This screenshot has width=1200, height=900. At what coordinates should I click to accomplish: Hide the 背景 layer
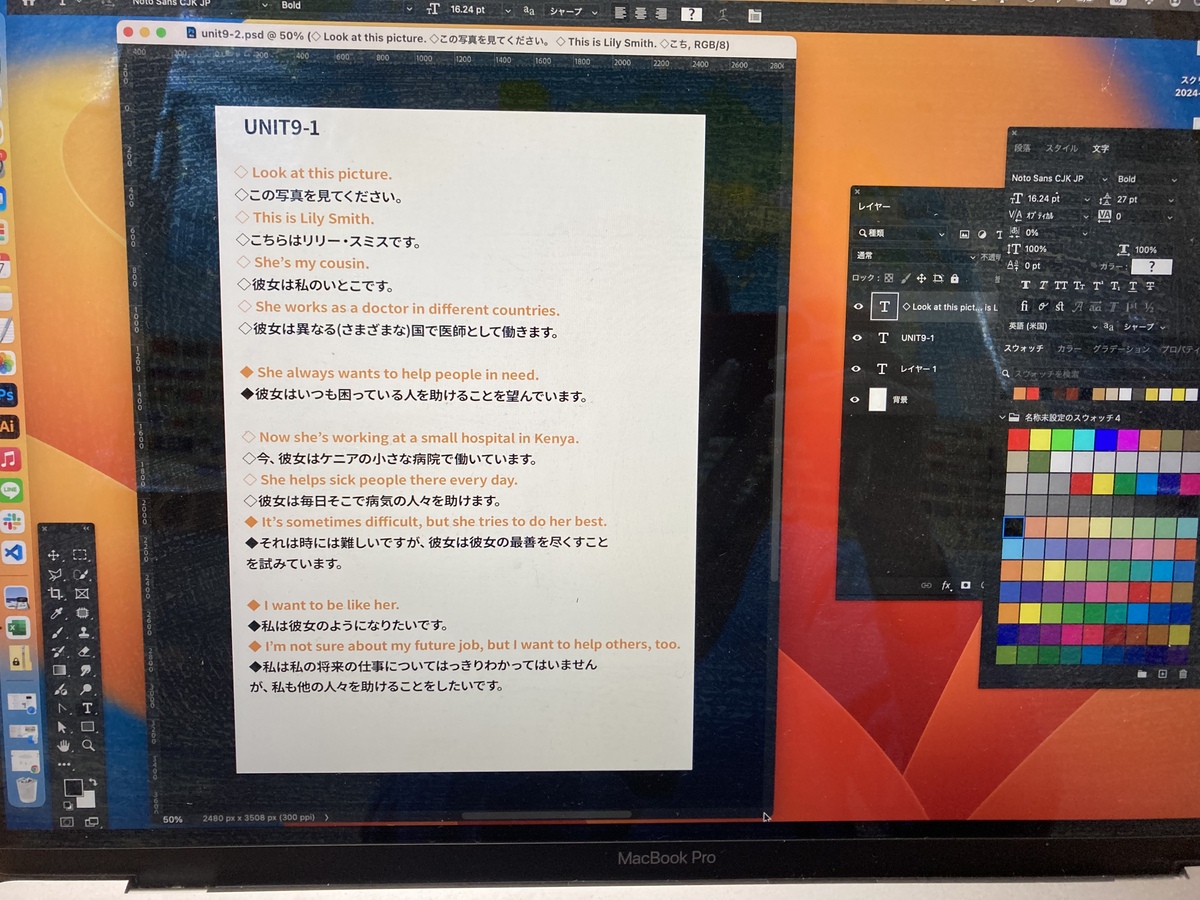[854, 400]
